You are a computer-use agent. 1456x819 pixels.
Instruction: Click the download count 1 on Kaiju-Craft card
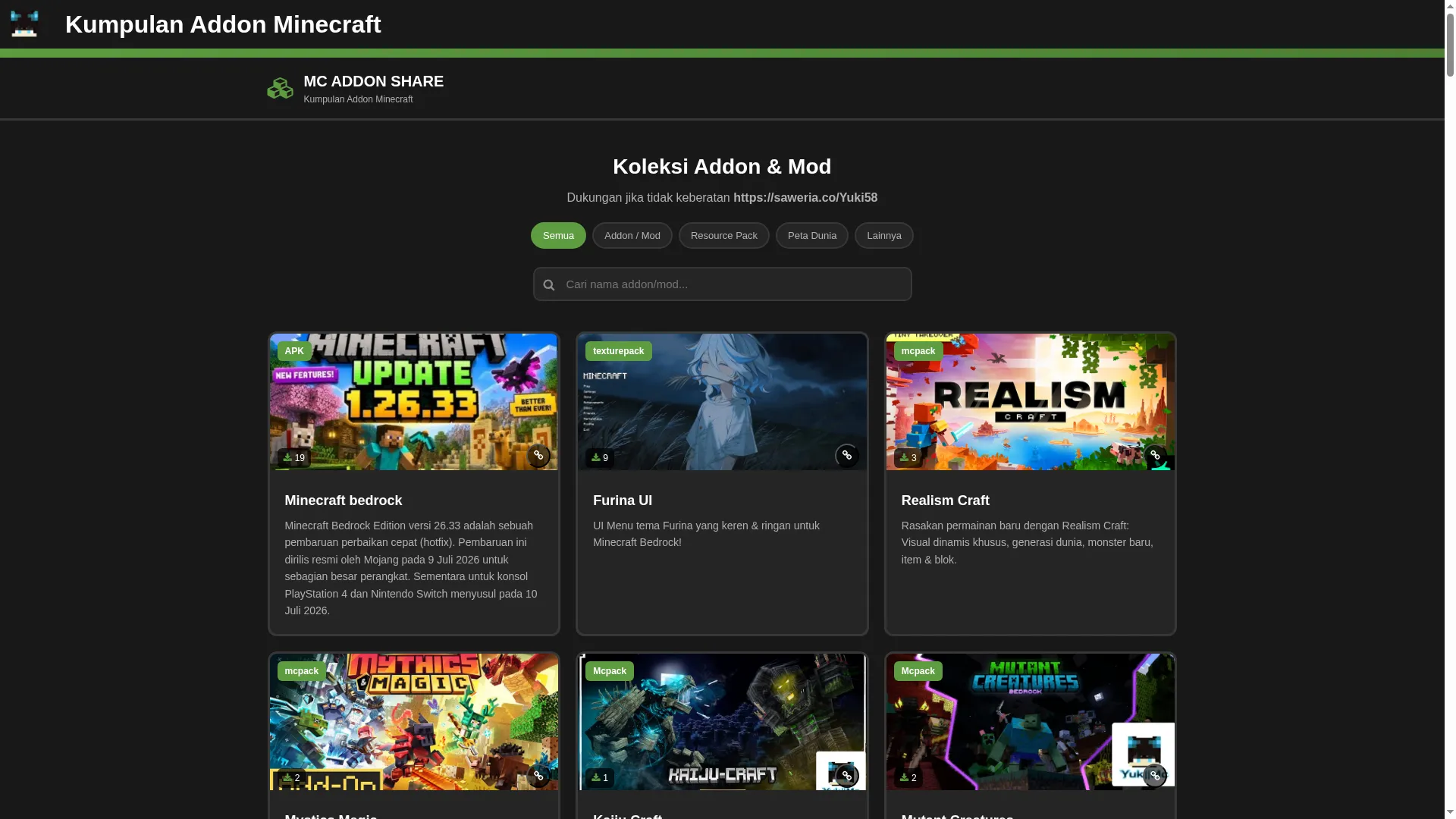coord(600,778)
